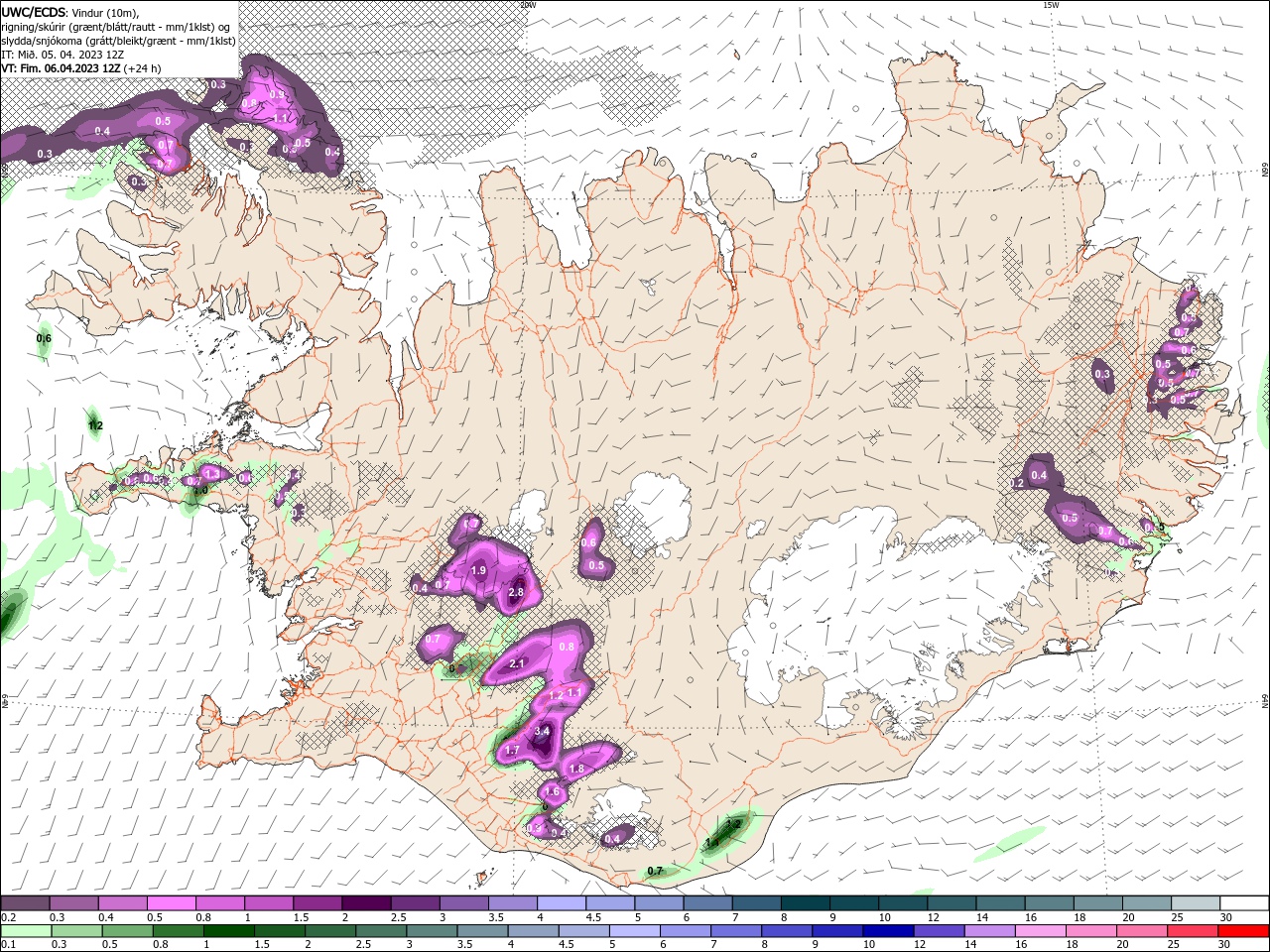Select the 0.5 green swatch in lower legend row
Viewport: 1270px width, 952px height.
[x=127, y=931]
